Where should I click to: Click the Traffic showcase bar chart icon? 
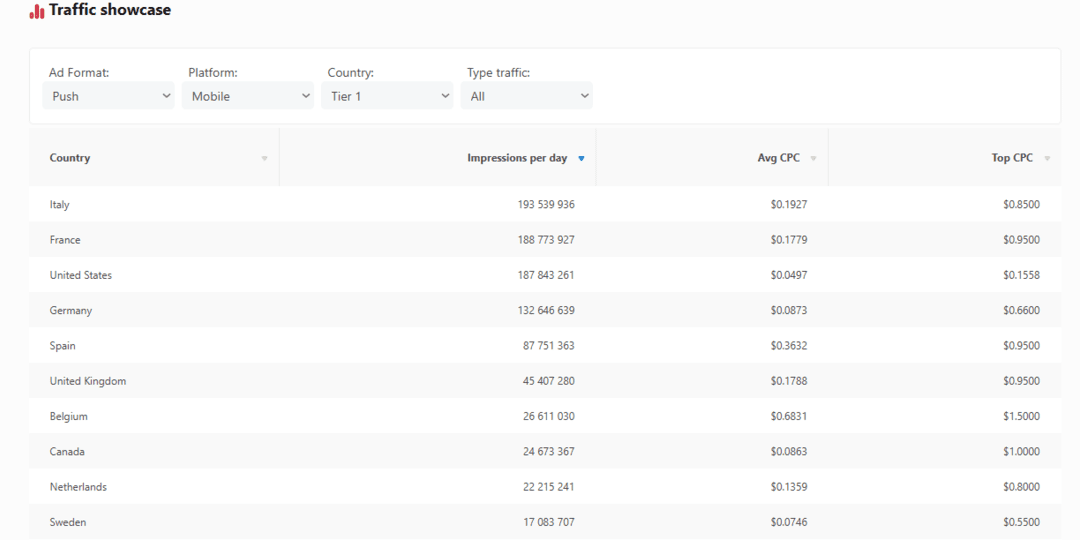(x=37, y=11)
